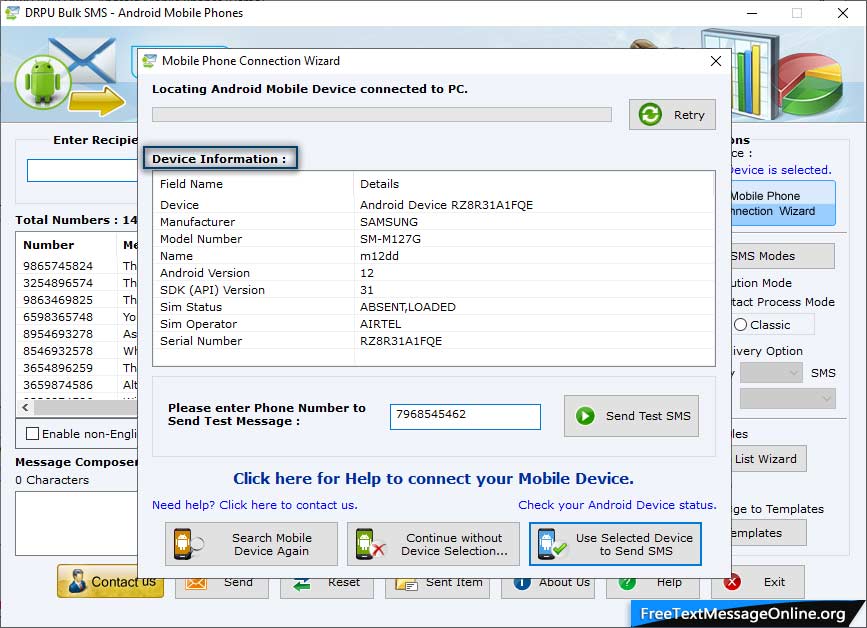This screenshot has width=867, height=628.
Task: Select number 3254896574 in the list
Action: [58, 283]
